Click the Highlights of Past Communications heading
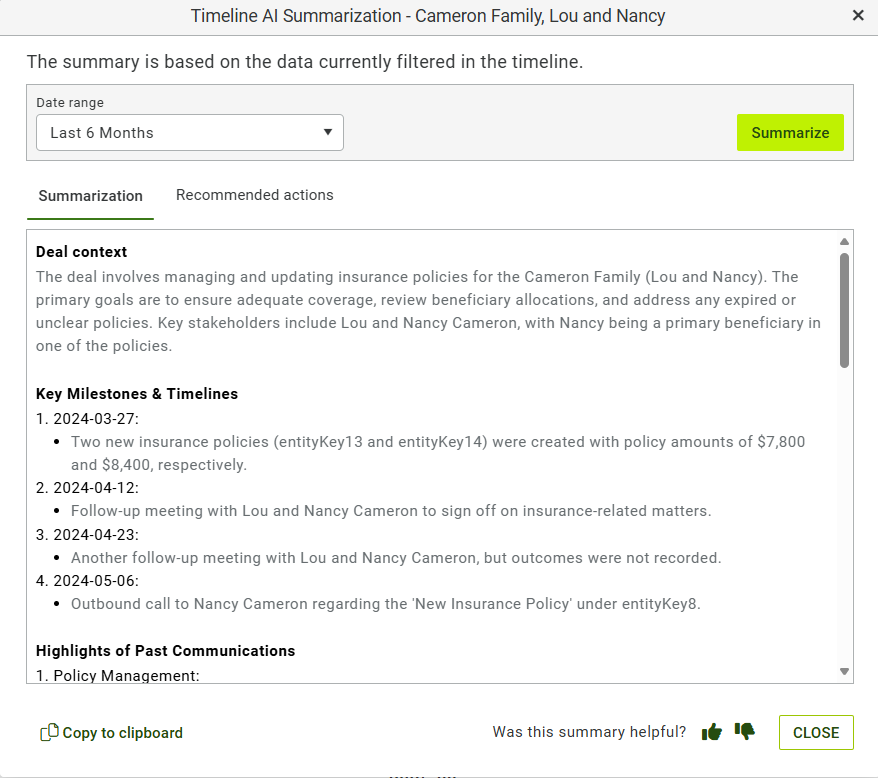The height and width of the screenshot is (778, 878). (x=166, y=651)
